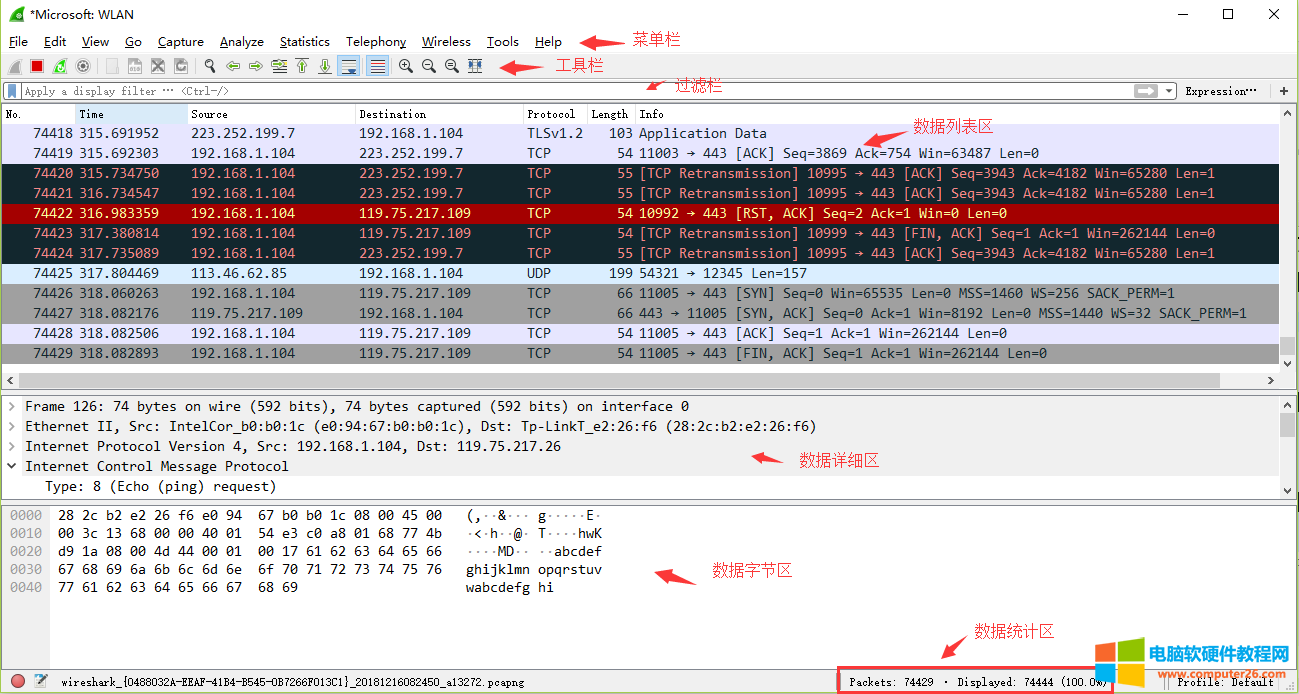The height and width of the screenshot is (694, 1299).
Task: Save the capture file icon
Action: click(x=135, y=66)
